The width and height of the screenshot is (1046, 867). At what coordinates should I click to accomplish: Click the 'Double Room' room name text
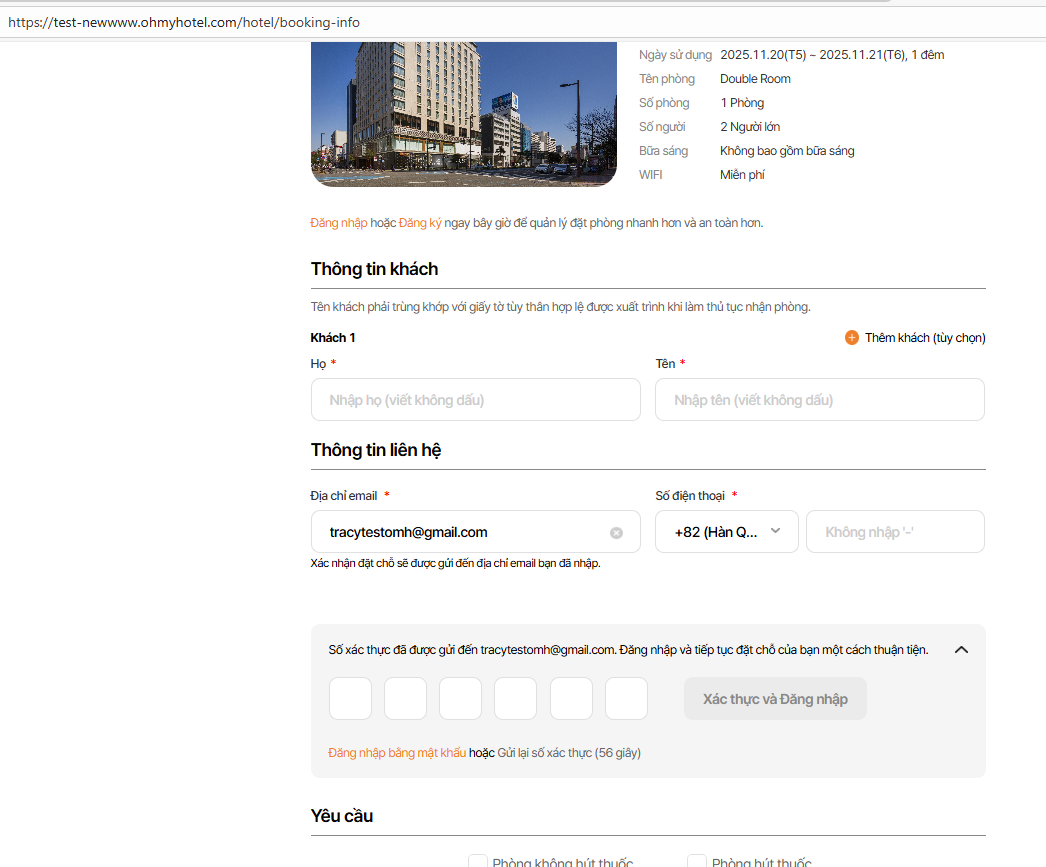(x=755, y=79)
